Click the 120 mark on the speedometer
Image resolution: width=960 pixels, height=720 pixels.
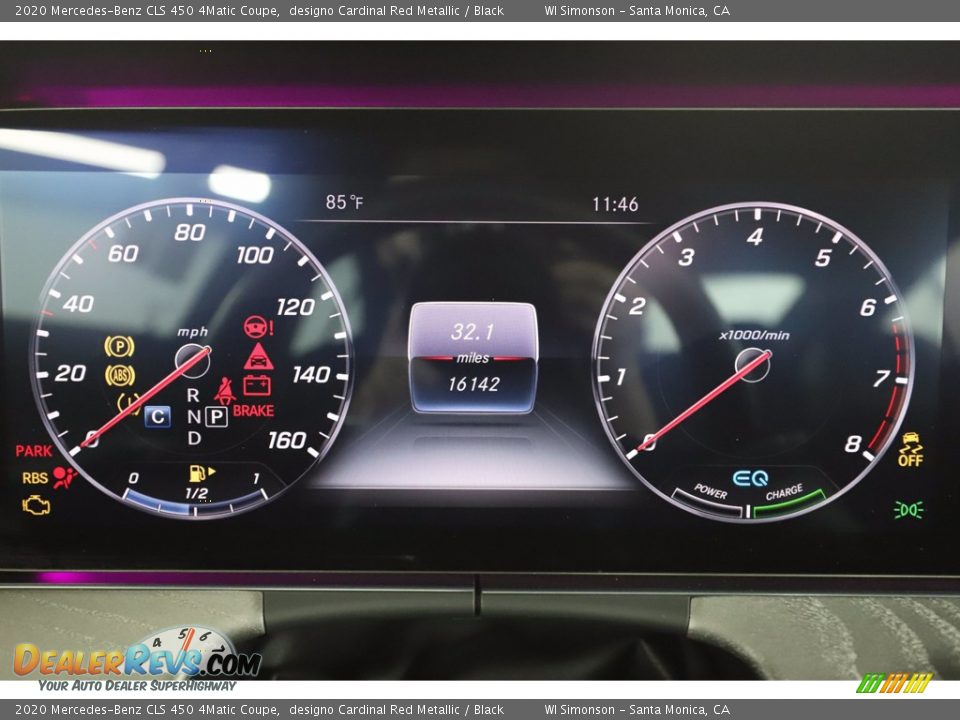[x=296, y=307]
